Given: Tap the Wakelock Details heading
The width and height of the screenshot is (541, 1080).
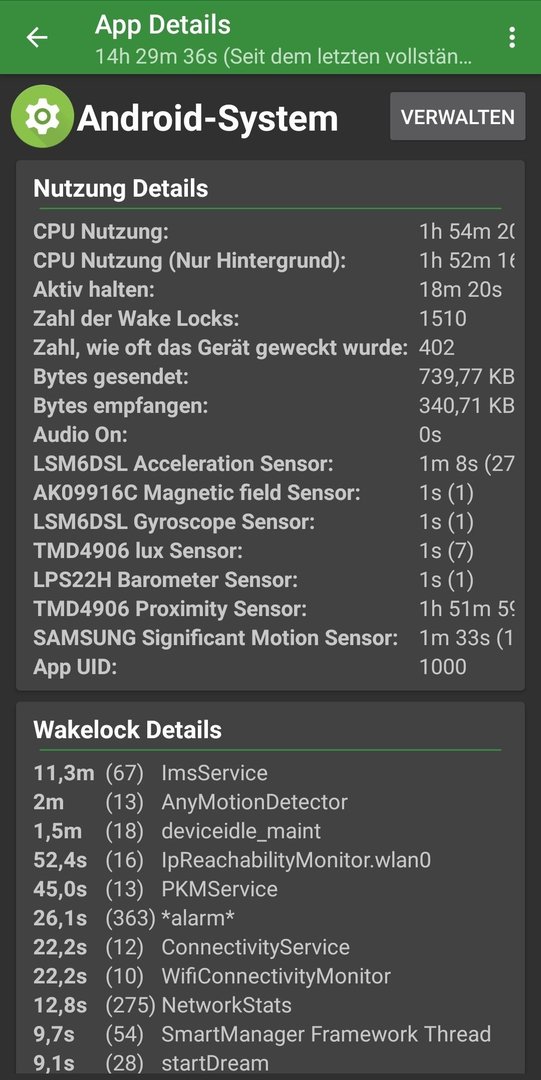Looking at the screenshot, I should pyautogui.click(x=127, y=730).
